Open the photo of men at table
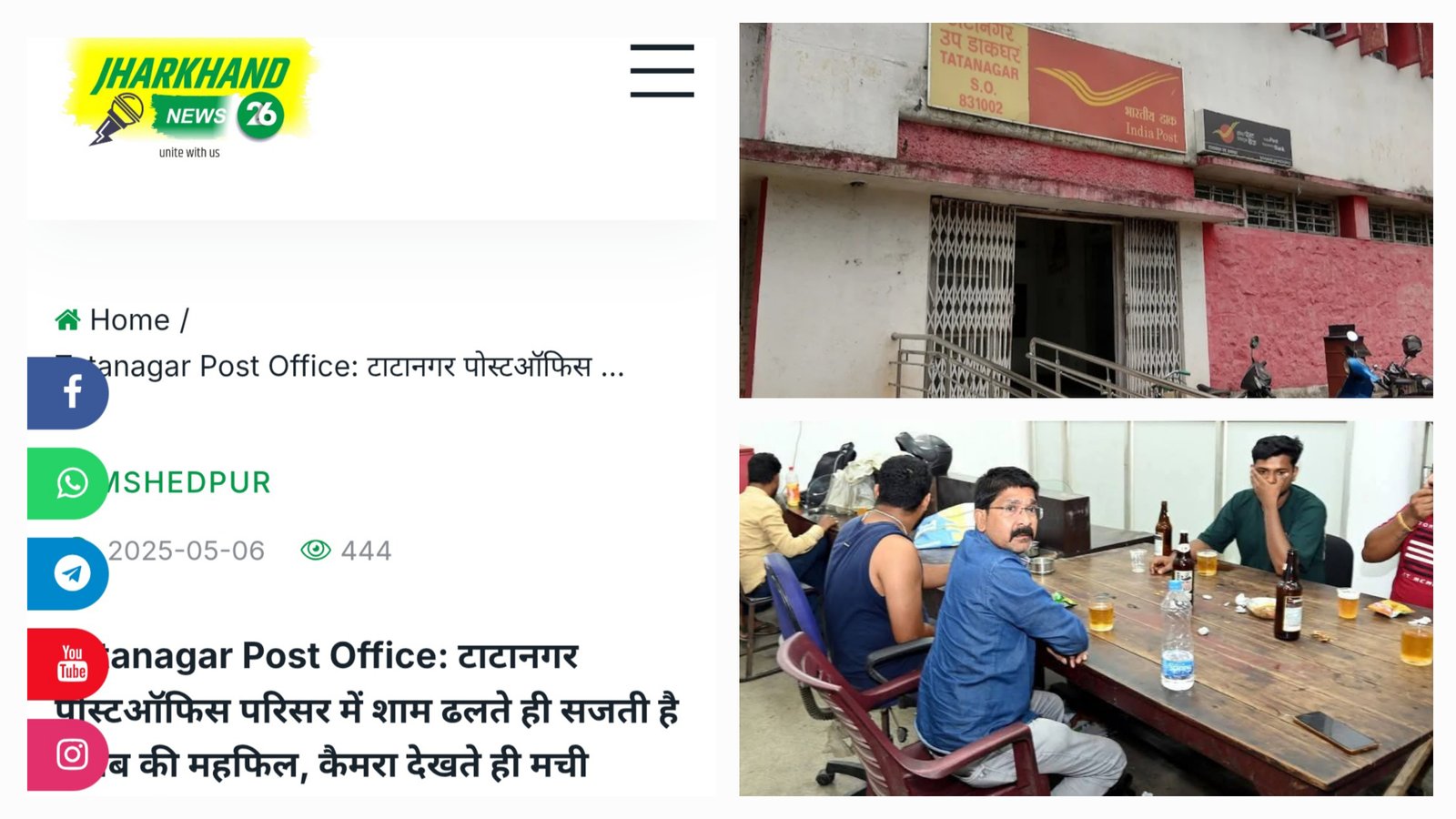 point(1086,608)
